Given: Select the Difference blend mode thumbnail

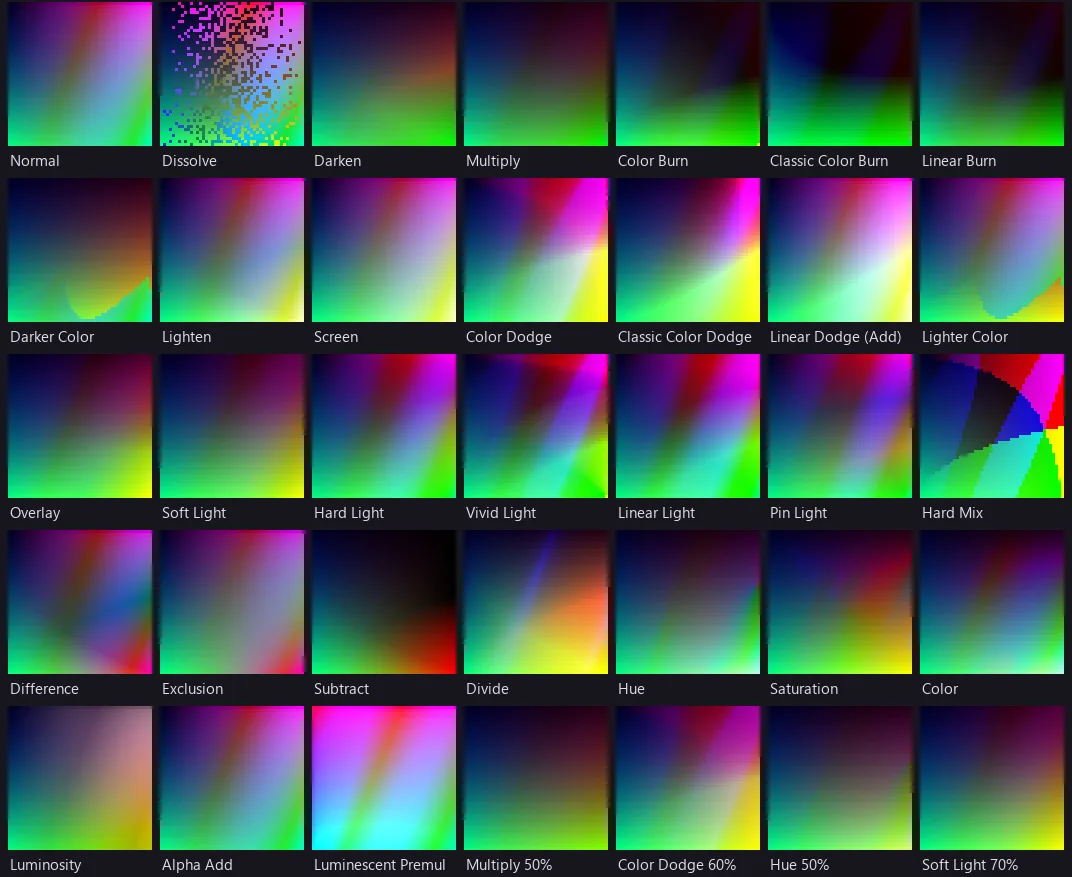Looking at the screenshot, I should click(x=80, y=602).
